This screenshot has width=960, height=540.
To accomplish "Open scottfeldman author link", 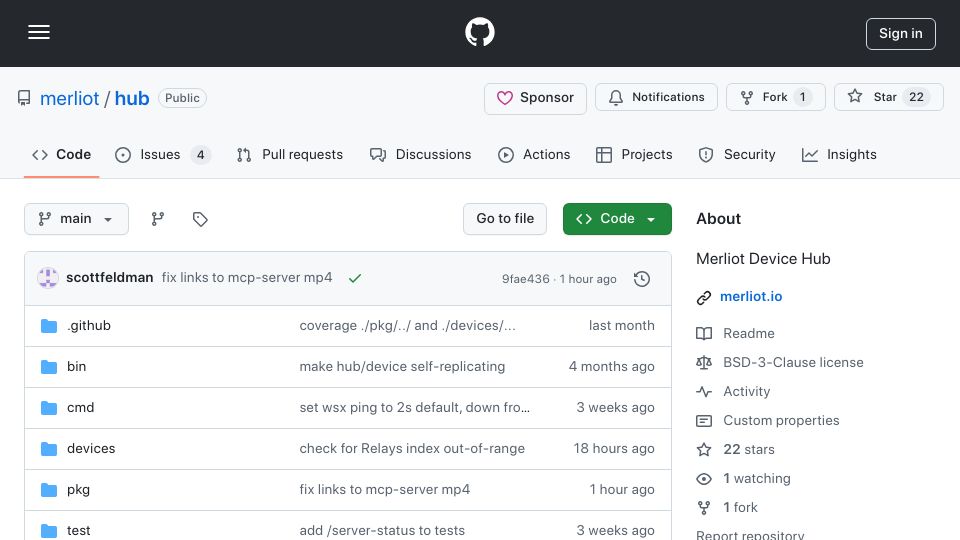I will [x=110, y=277].
